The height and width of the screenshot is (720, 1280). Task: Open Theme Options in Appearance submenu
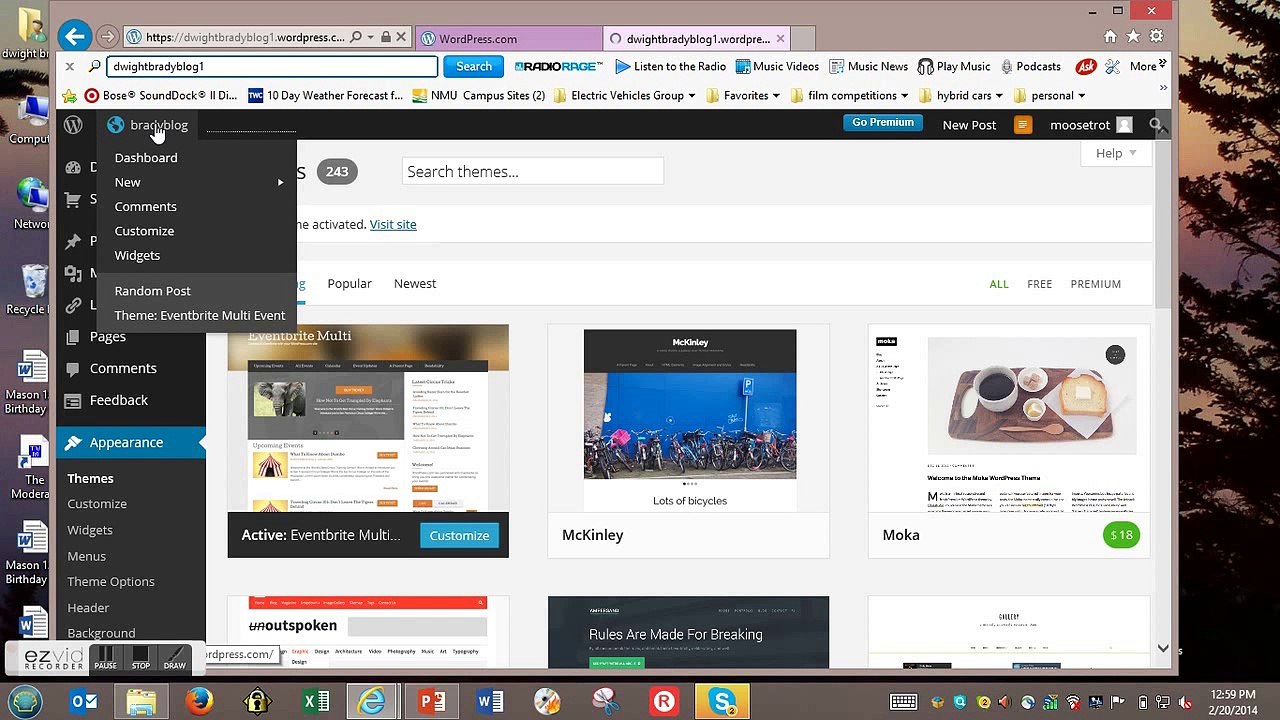[x=111, y=582]
